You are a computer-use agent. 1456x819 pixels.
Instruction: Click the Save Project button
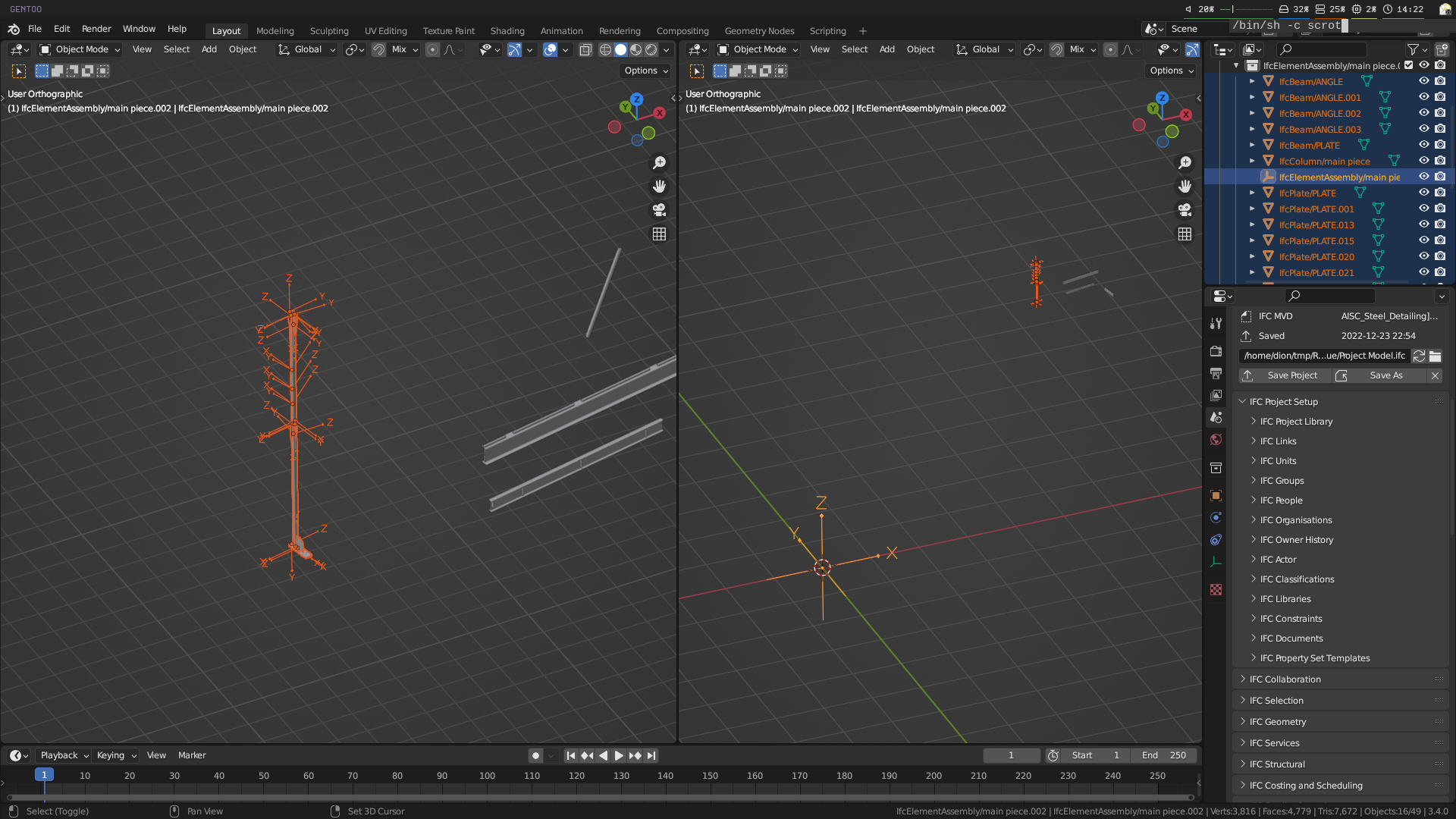tap(1292, 375)
